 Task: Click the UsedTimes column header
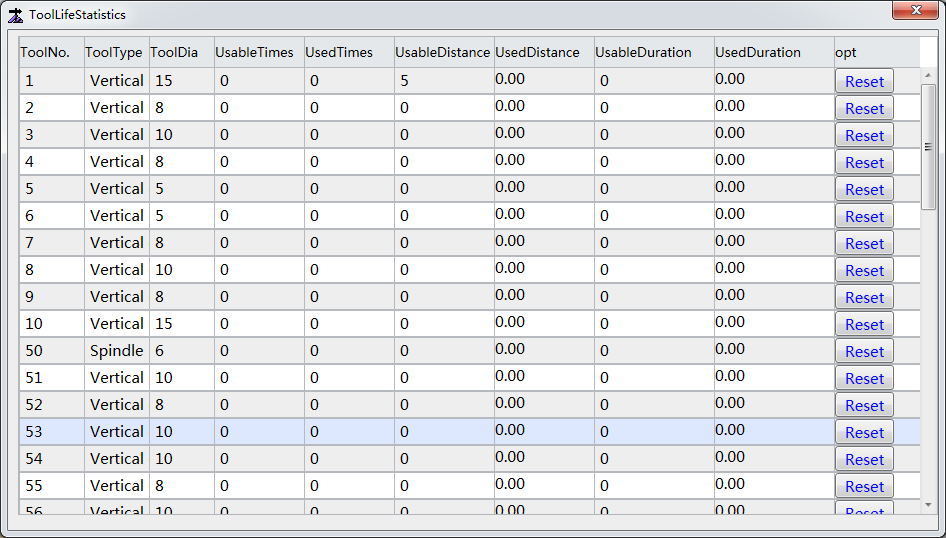pos(349,52)
